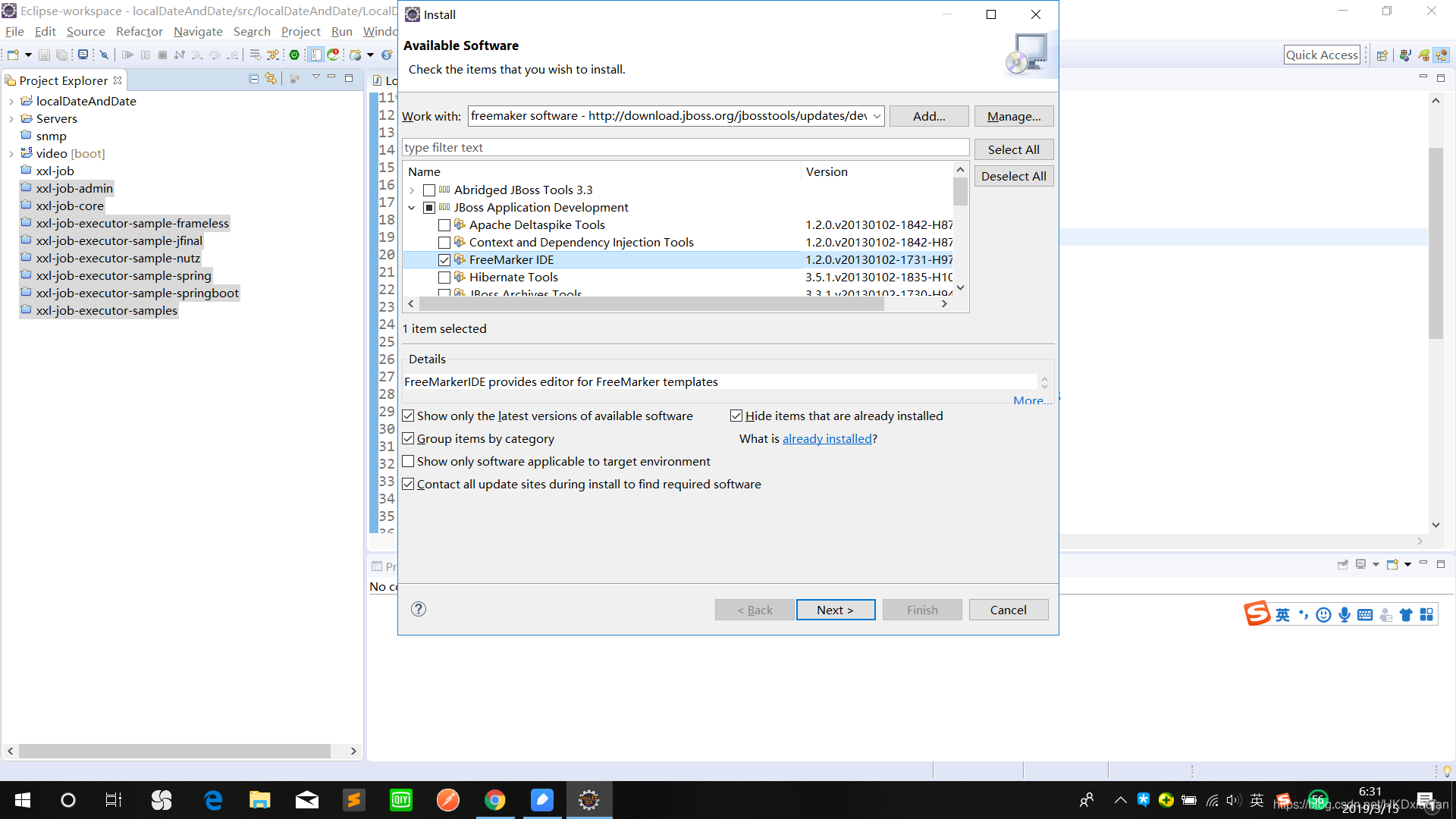The image size is (1456, 819).
Task: Collapse the JBoss Application Development category
Action: tap(412, 207)
